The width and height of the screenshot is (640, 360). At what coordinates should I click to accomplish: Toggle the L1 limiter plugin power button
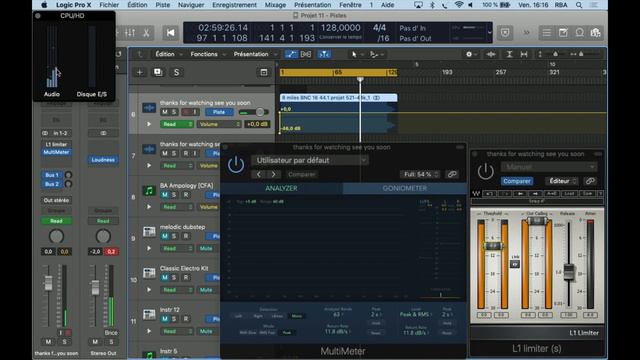[486, 171]
